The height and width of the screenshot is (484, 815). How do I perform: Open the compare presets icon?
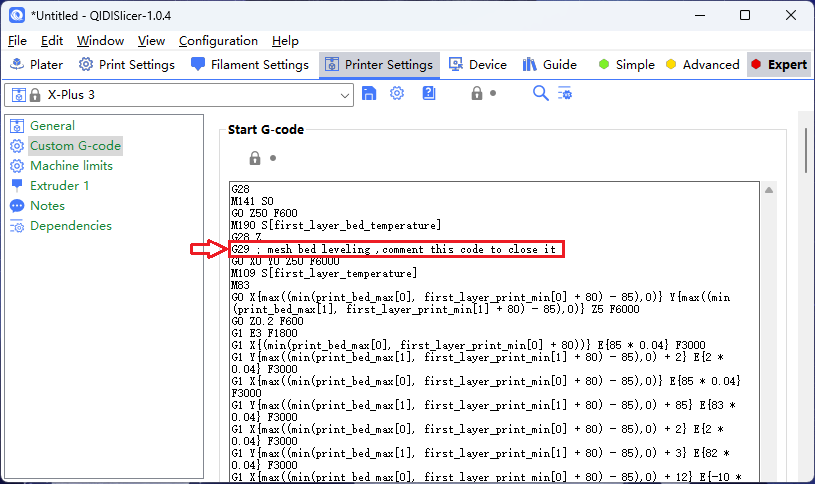pyautogui.click(x=565, y=93)
